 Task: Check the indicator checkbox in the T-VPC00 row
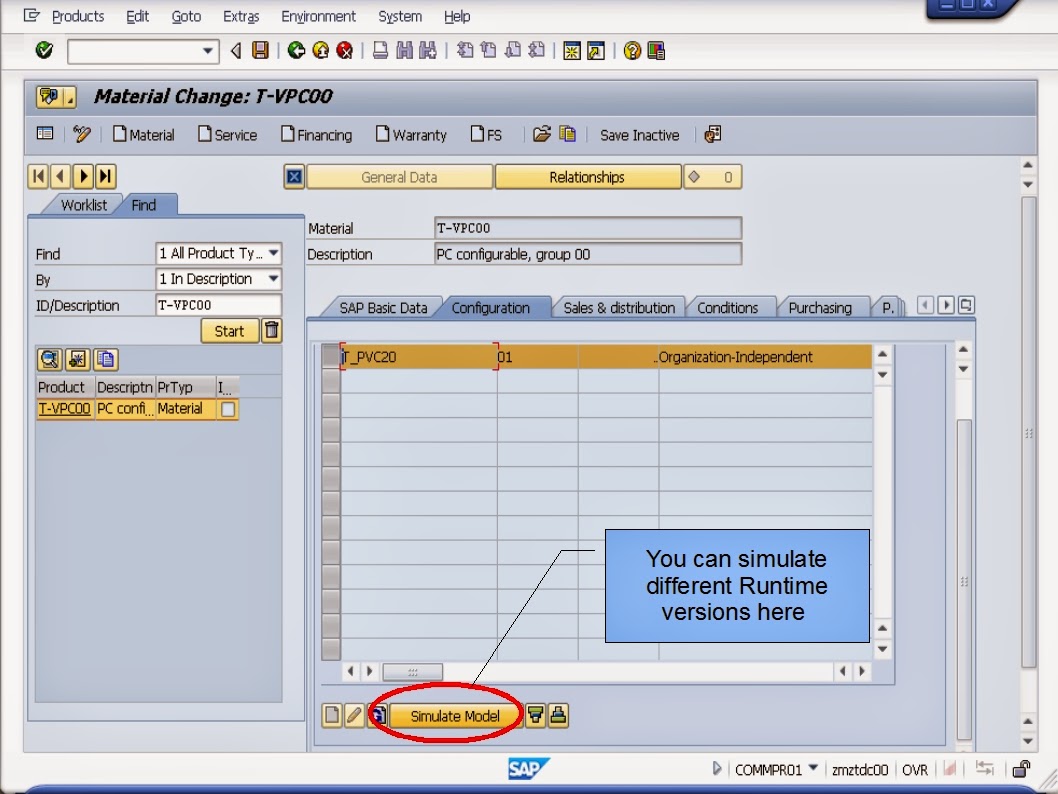(226, 409)
